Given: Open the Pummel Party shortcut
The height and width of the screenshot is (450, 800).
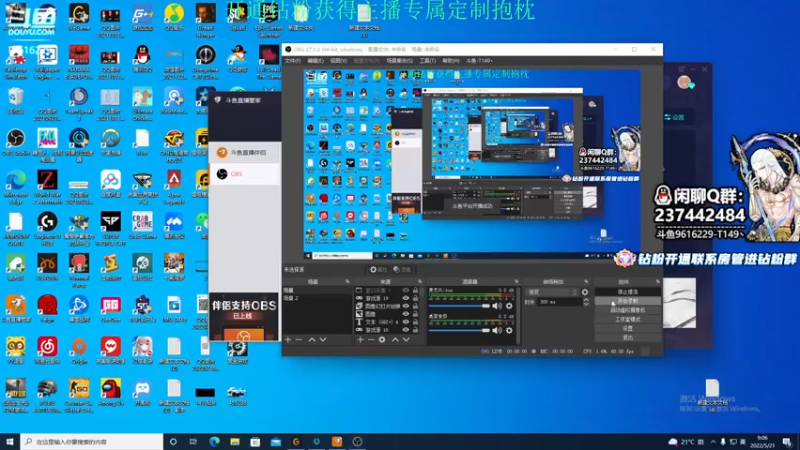Looking at the screenshot, I should (x=79, y=270).
